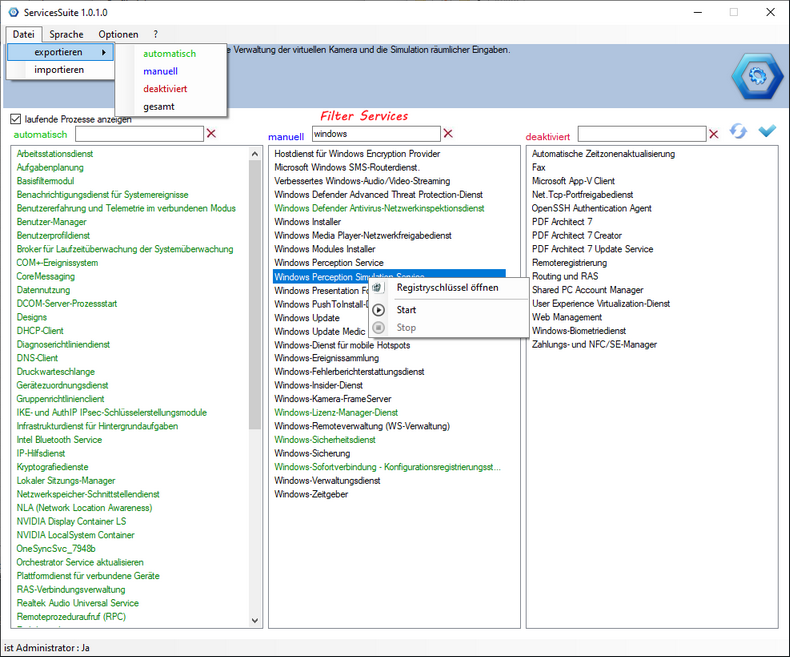Image resolution: width=790 pixels, height=657 pixels.
Task: Select manuell in the export submenu
Action: pyautogui.click(x=160, y=71)
